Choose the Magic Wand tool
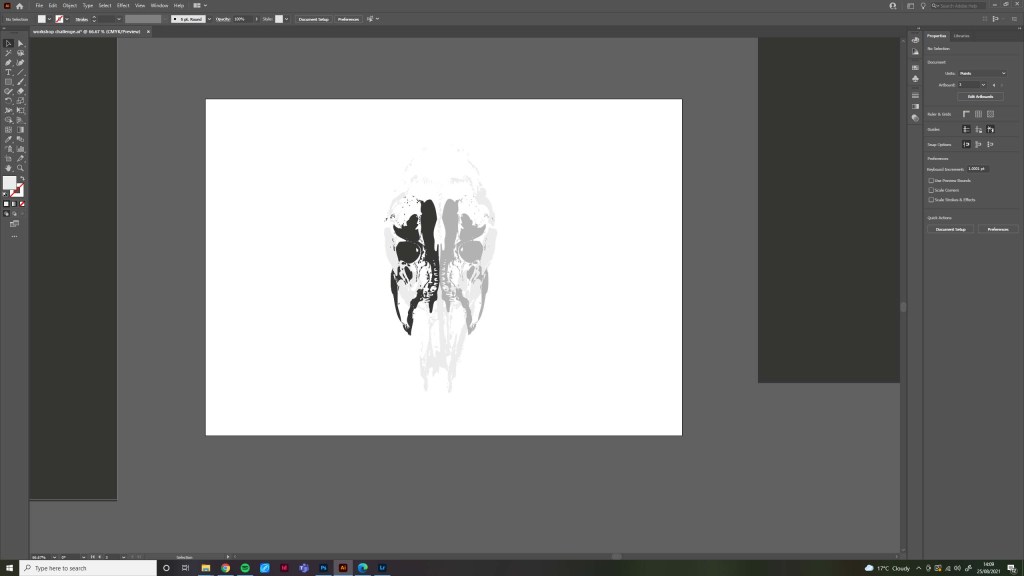 point(9,53)
